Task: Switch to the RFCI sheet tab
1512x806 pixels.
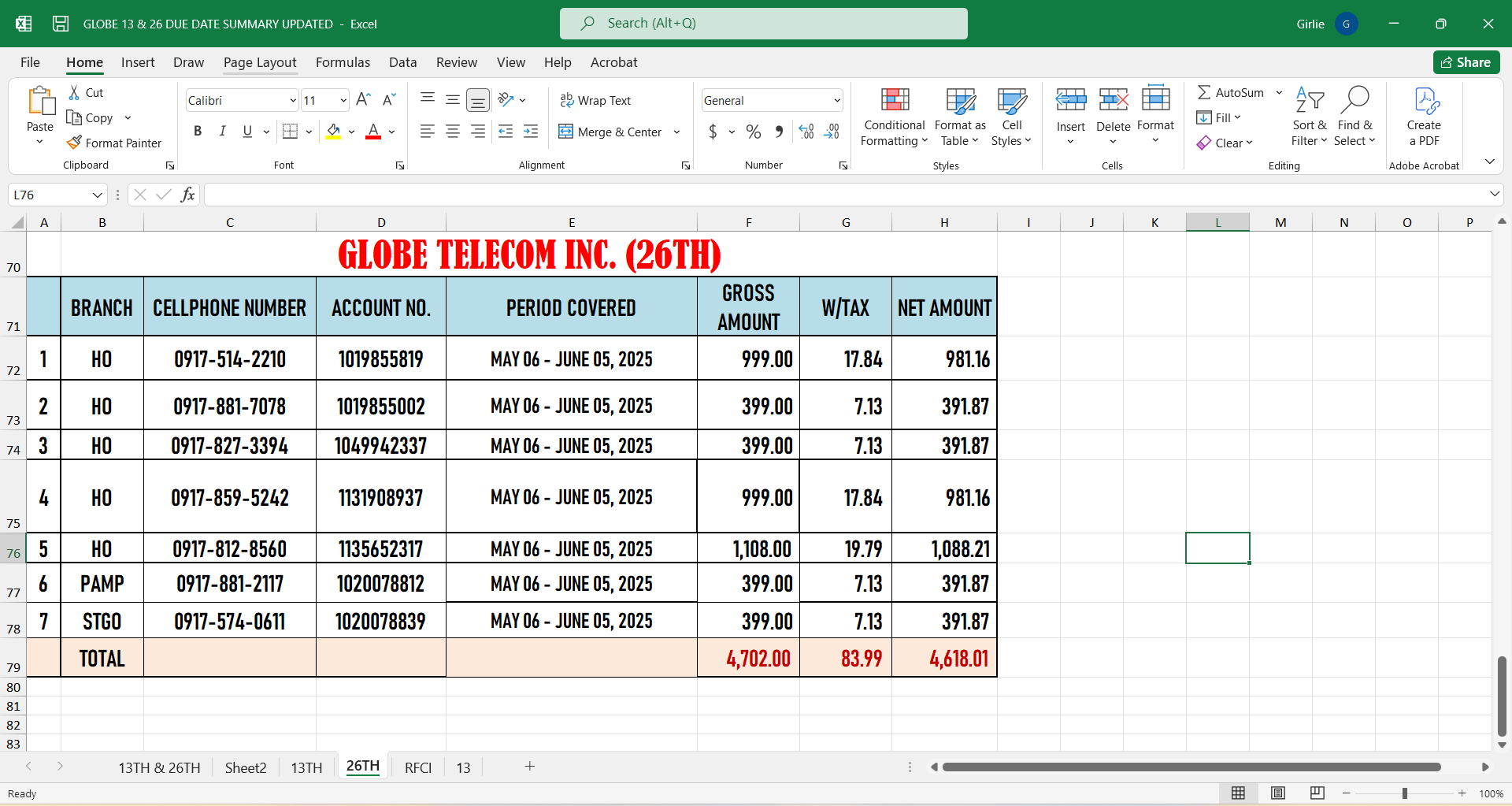Action: tap(418, 767)
